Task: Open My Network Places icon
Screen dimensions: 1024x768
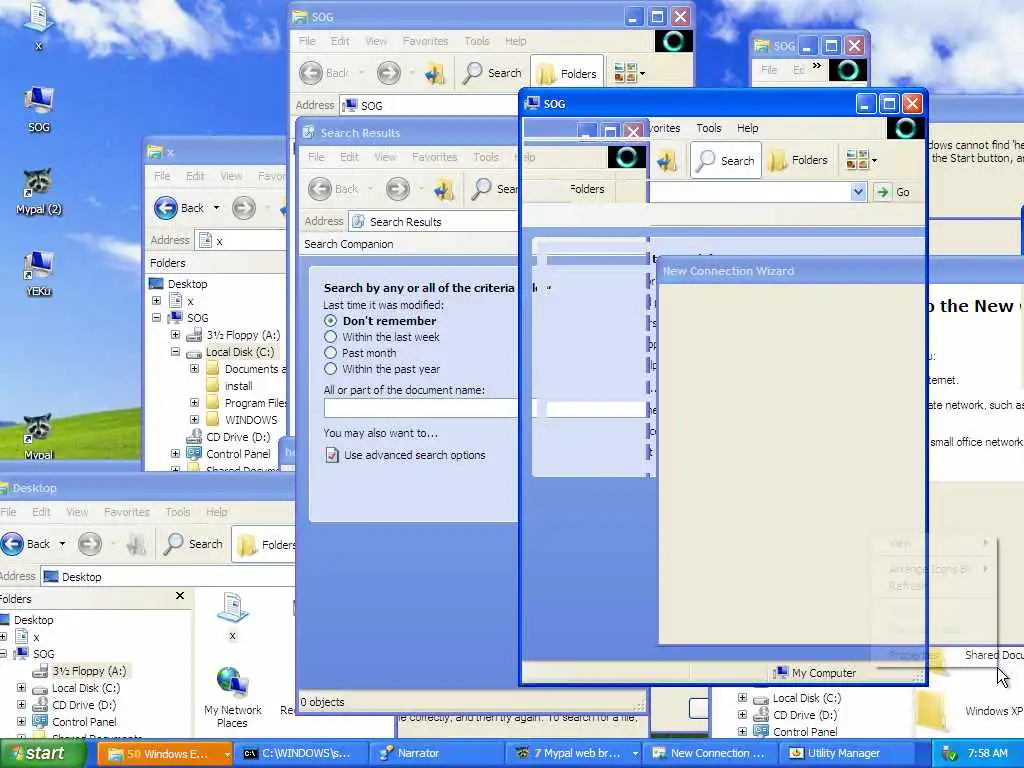Action: coord(232,697)
